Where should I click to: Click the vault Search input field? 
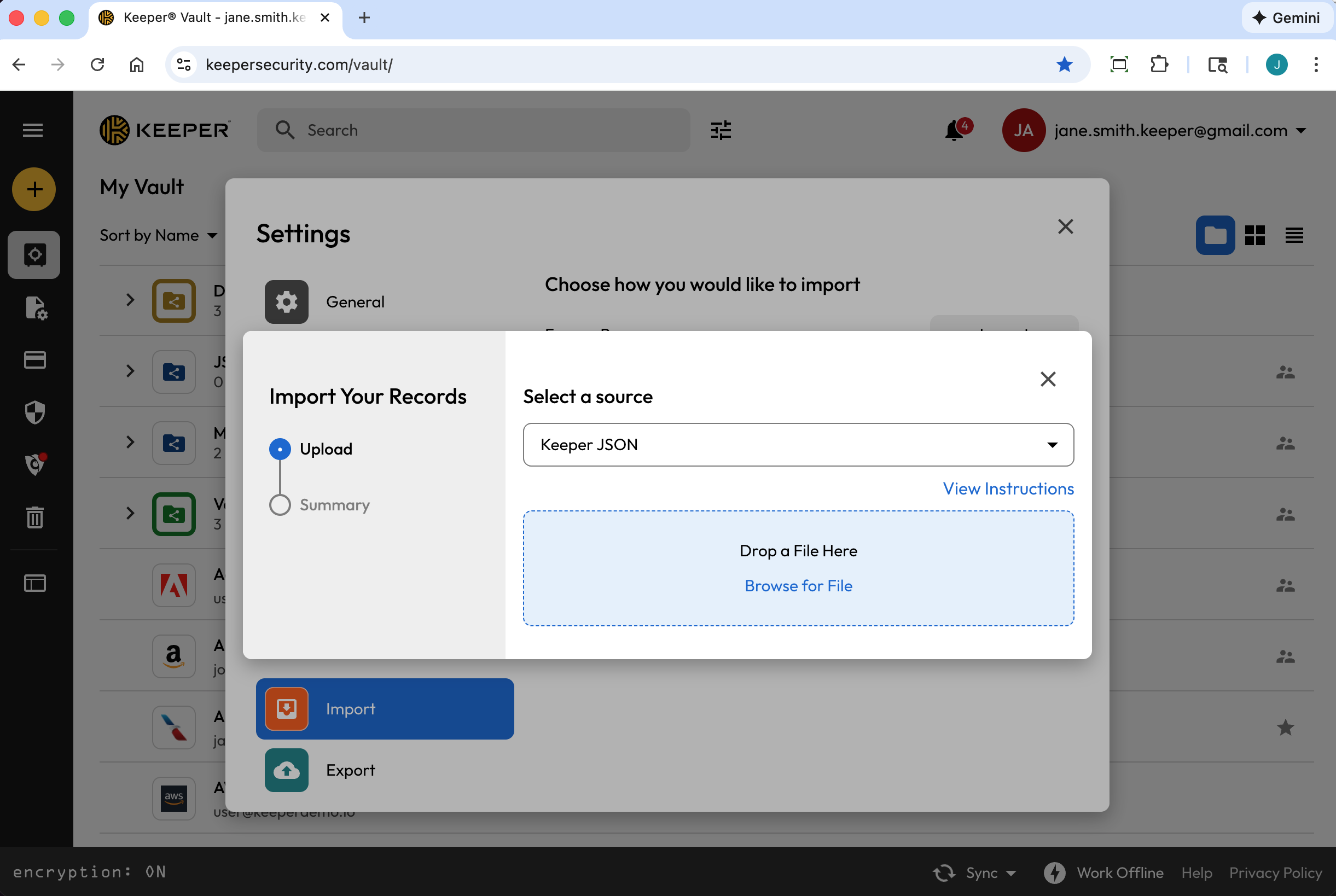pos(474,130)
